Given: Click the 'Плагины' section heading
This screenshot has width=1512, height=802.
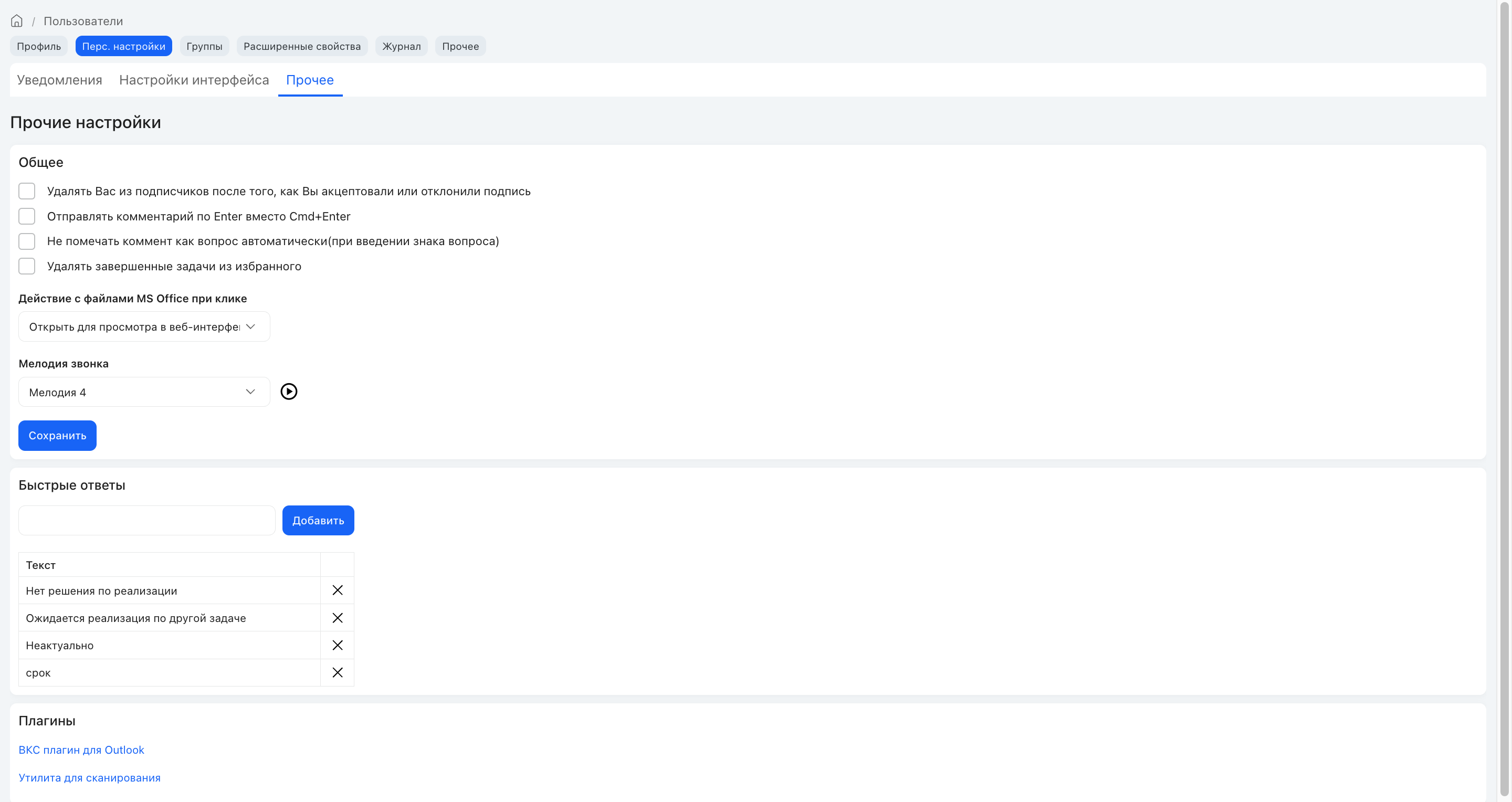Looking at the screenshot, I should (47, 721).
